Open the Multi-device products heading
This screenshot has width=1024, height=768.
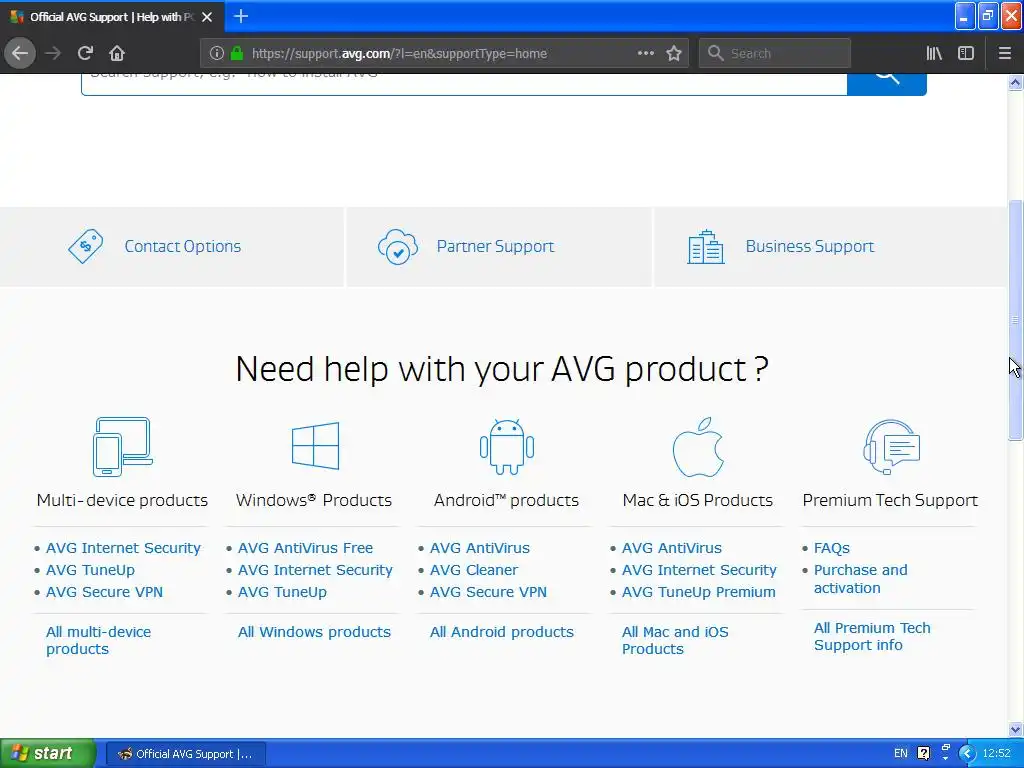(x=122, y=500)
